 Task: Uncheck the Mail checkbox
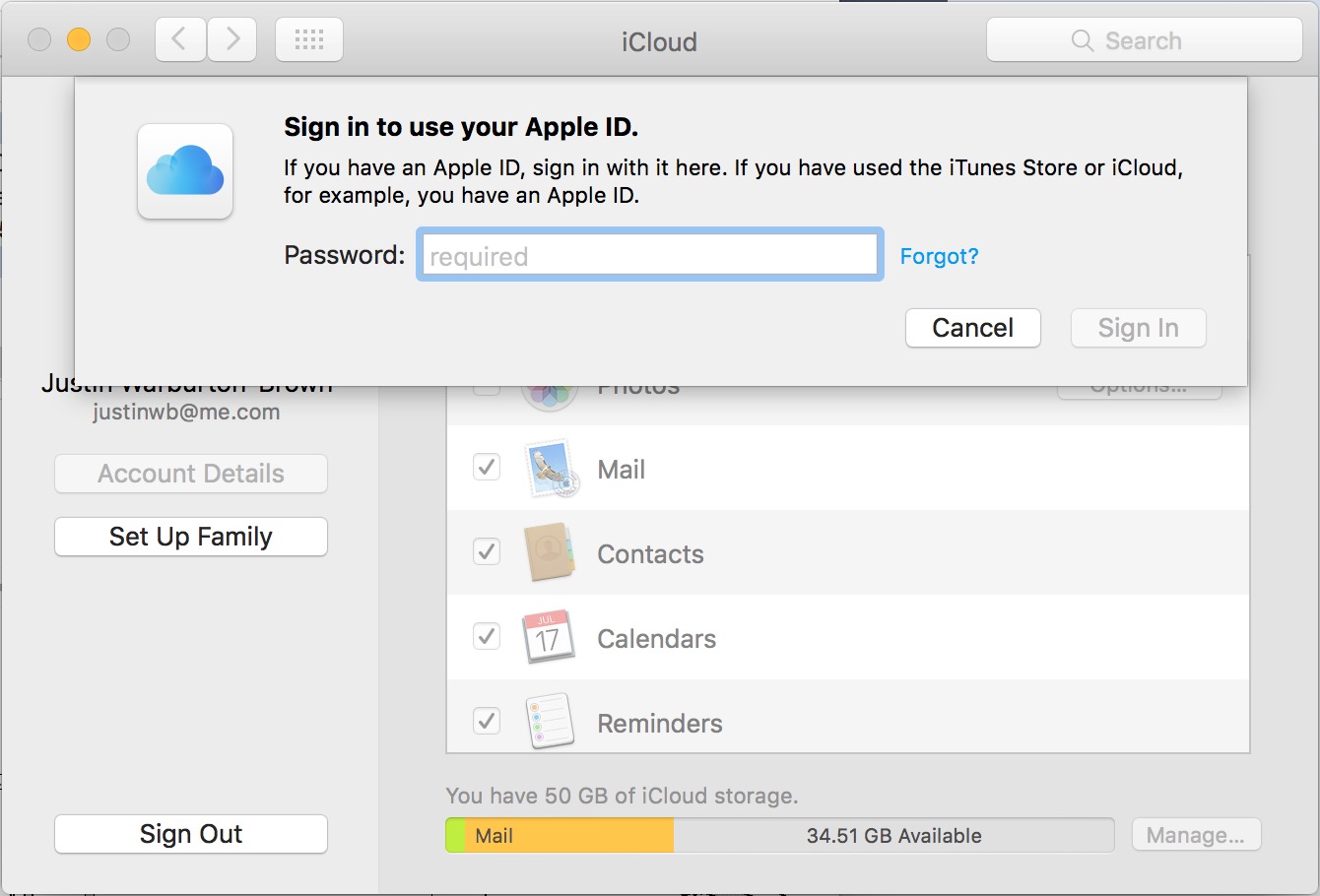(487, 467)
